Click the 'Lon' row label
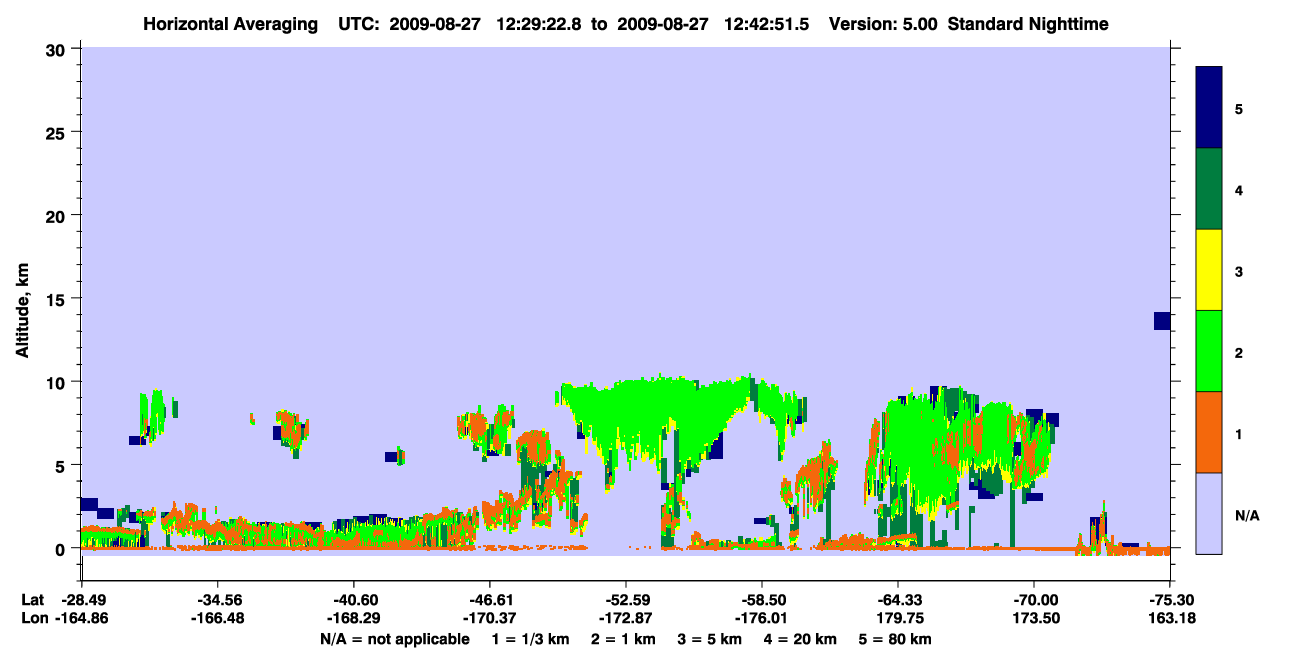1300x667 pixels. (x=35, y=618)
